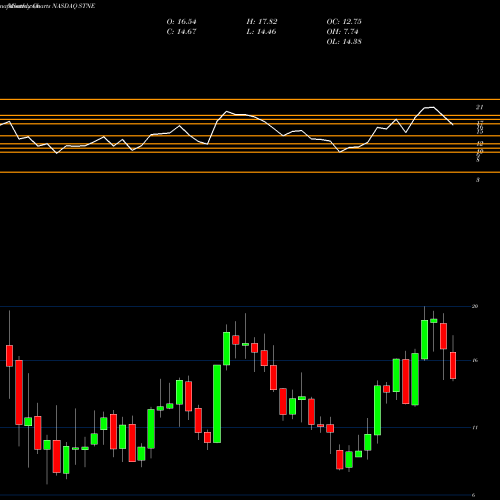Click the 11 price axis label
Image resolution: width=500 pixels, height=500 pixels.
click(475, 427)
